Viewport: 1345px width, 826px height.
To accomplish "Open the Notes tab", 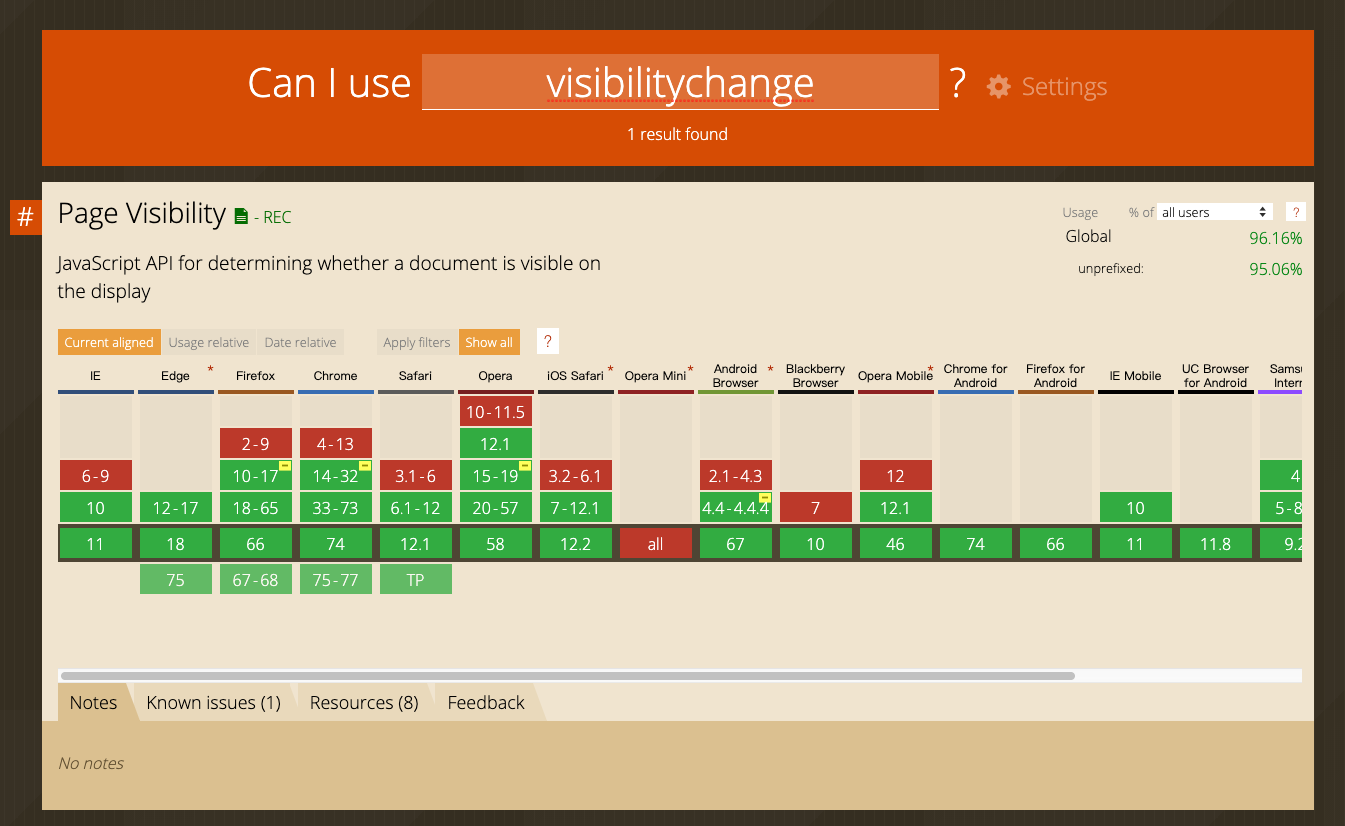I will pos(93,702).
